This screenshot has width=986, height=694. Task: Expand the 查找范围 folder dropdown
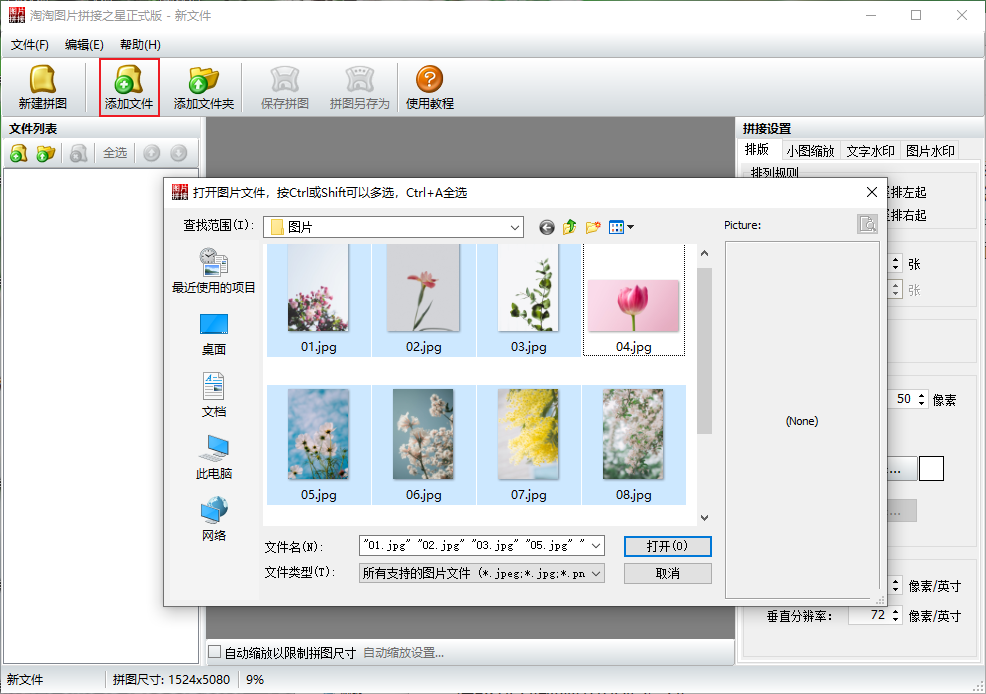514,227
